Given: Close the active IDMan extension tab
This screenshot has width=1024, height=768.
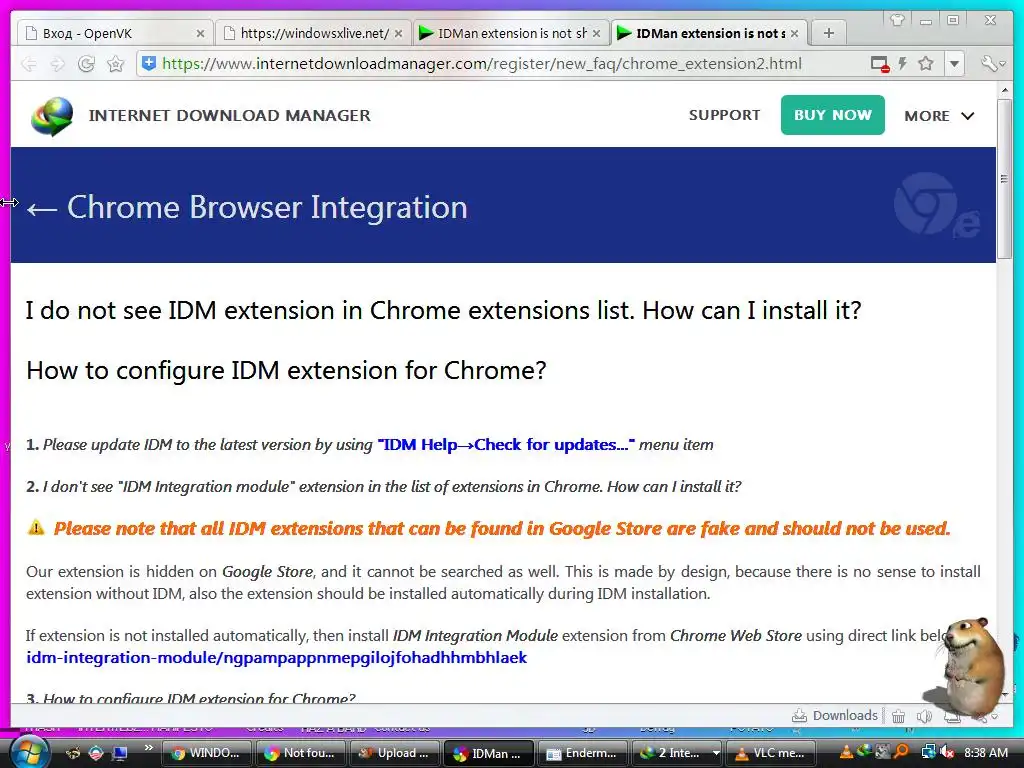Looking at the screenshot, I should (x=794, y=33).
